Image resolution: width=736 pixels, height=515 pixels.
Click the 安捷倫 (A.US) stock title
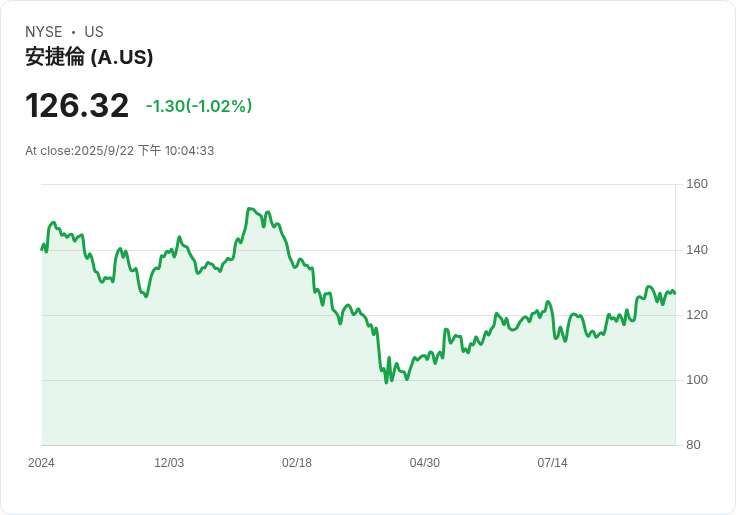[89, 57]
